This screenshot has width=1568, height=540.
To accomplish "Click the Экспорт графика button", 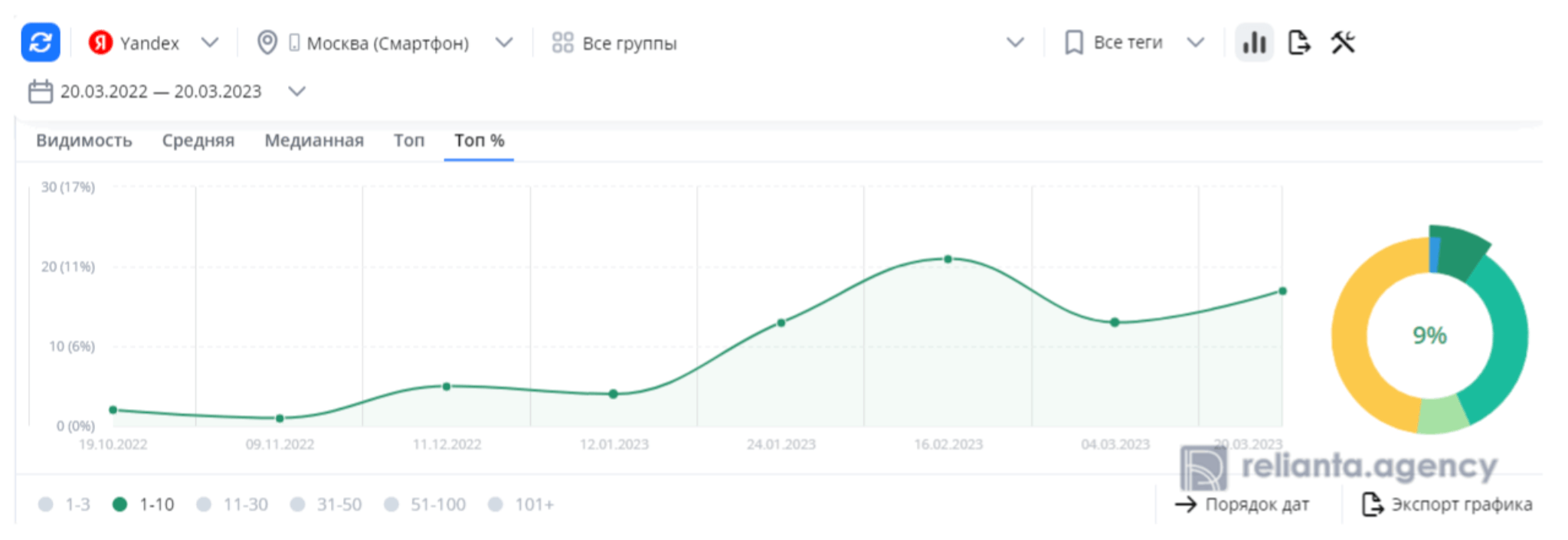I will tap(1448, 505).
